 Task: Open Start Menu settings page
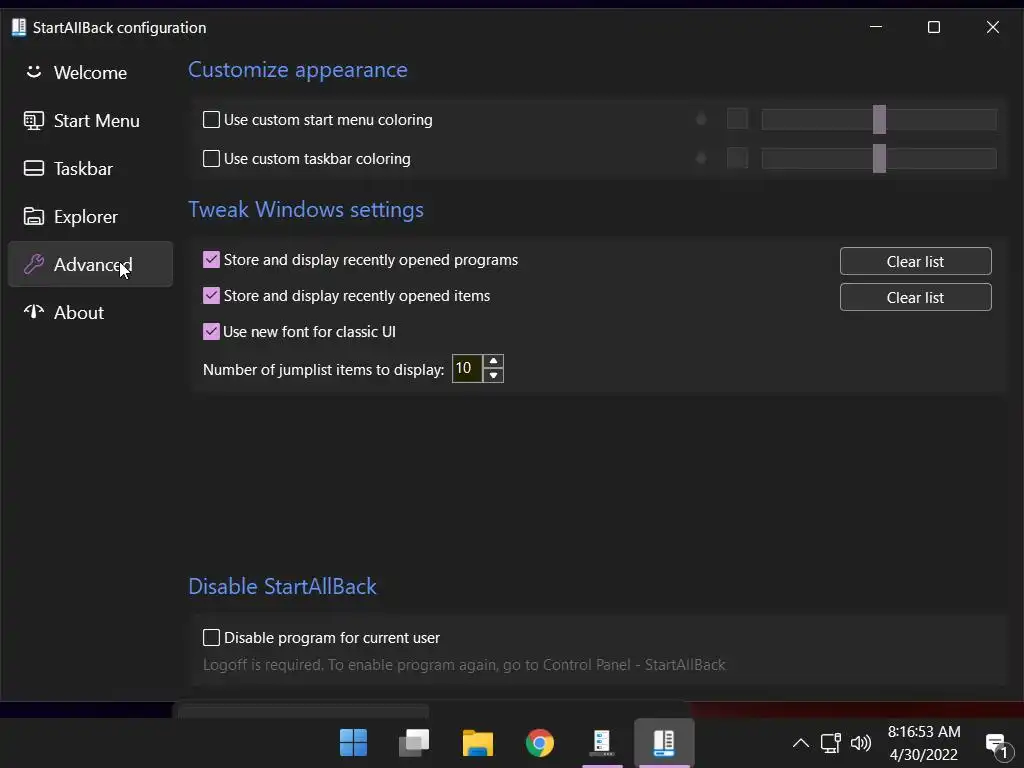point(90,121)
